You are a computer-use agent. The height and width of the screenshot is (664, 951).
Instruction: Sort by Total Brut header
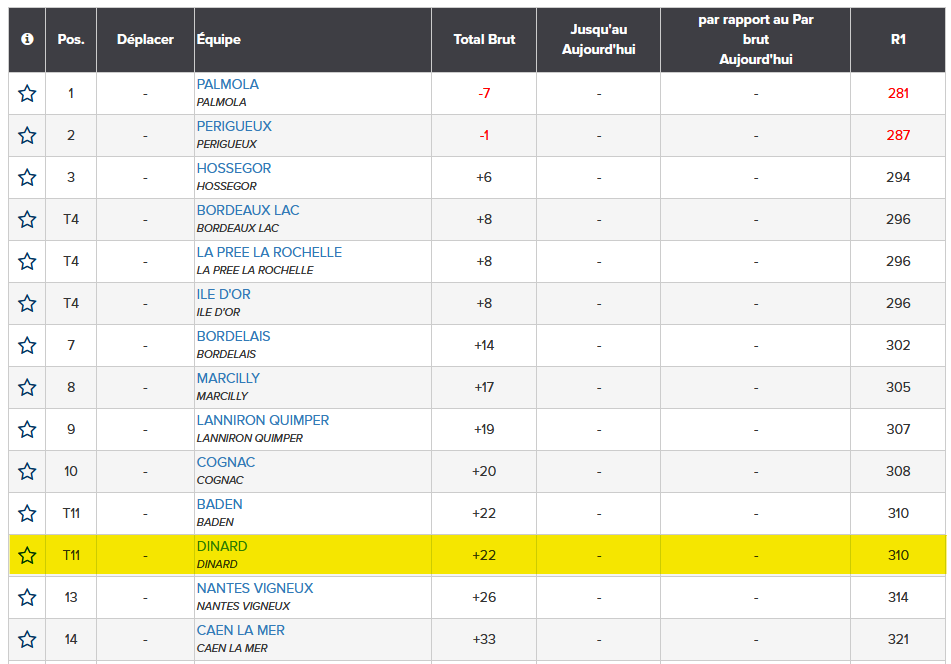tap(484, 39)
